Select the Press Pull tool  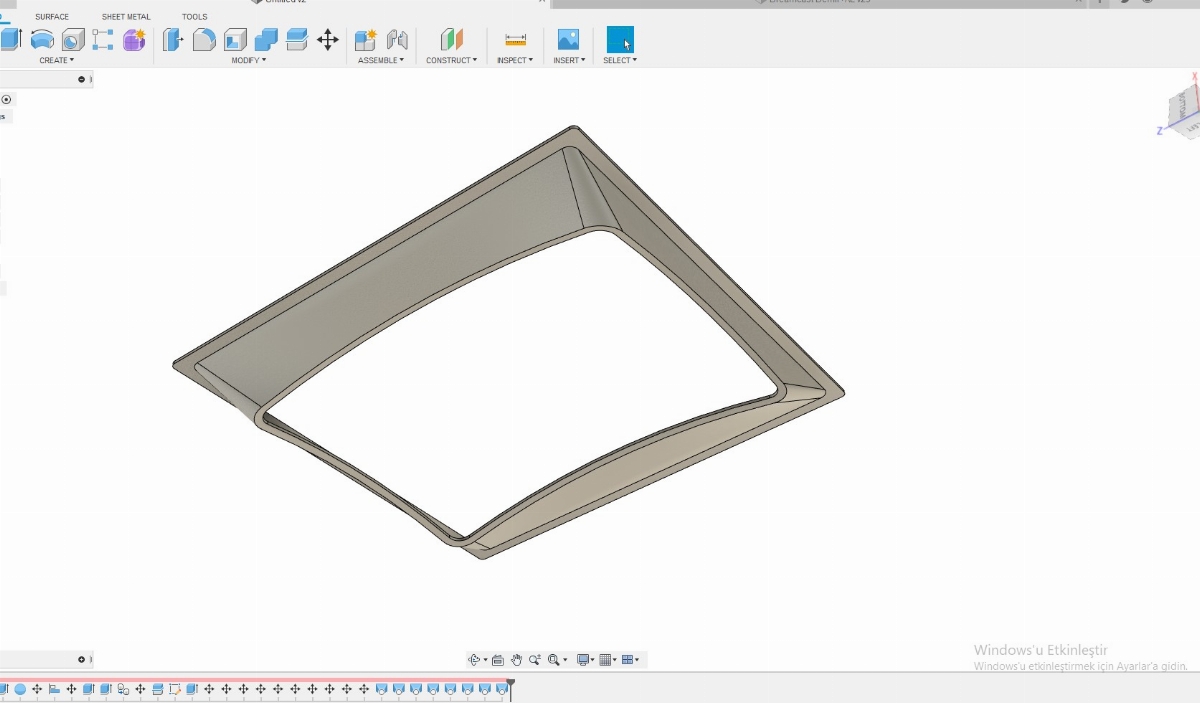[173, 40]
